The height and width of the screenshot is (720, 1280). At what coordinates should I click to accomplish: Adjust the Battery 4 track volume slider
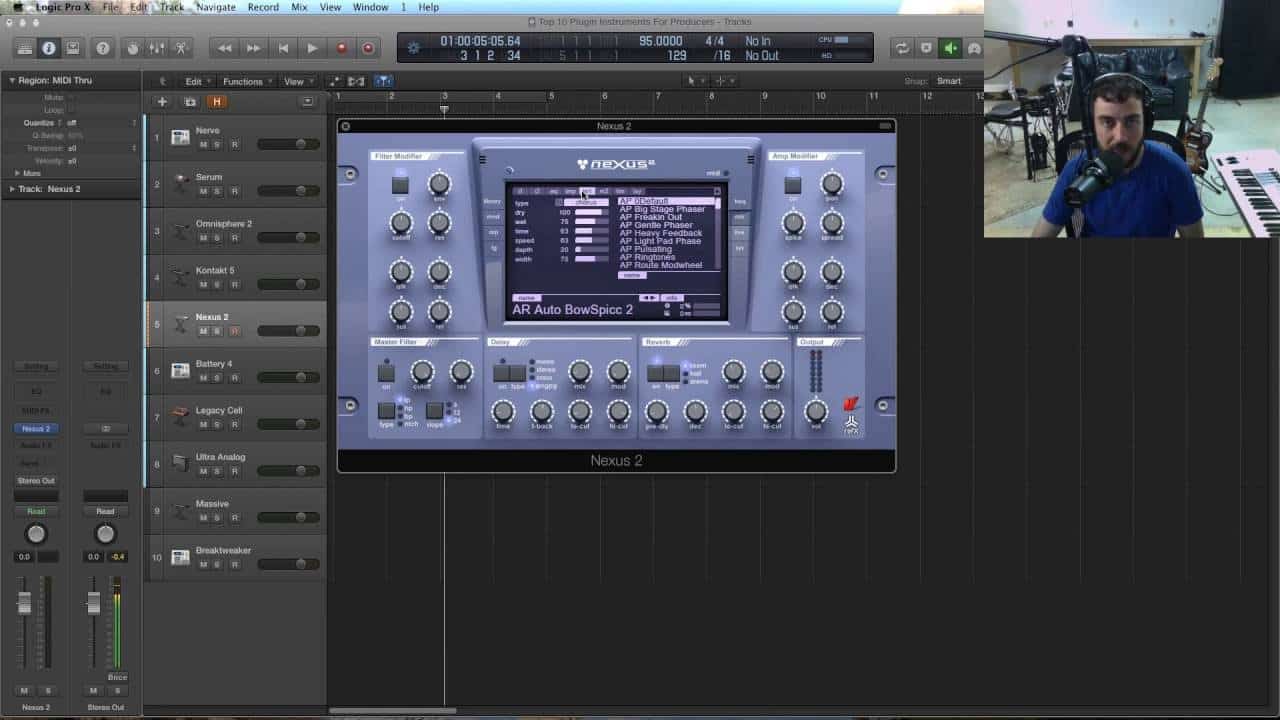288,378
